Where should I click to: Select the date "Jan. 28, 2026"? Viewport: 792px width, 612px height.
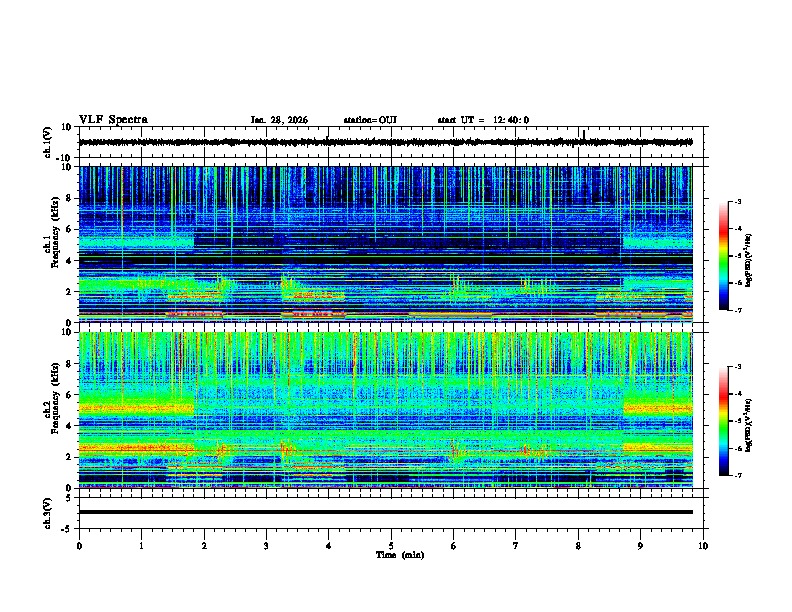click(x=279, y=120)
